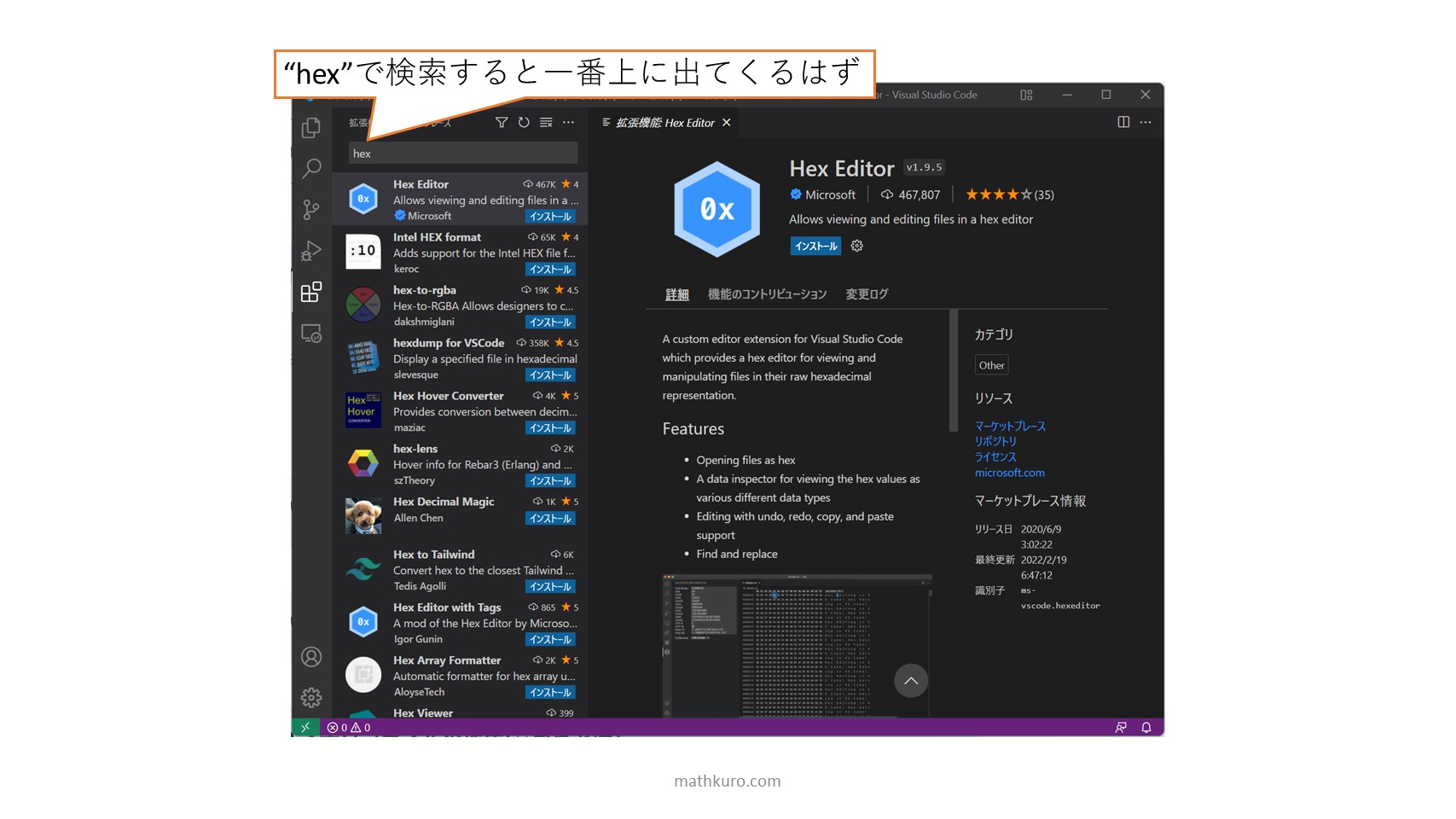Click the hex editor preview screenshot

click(797, 645)
